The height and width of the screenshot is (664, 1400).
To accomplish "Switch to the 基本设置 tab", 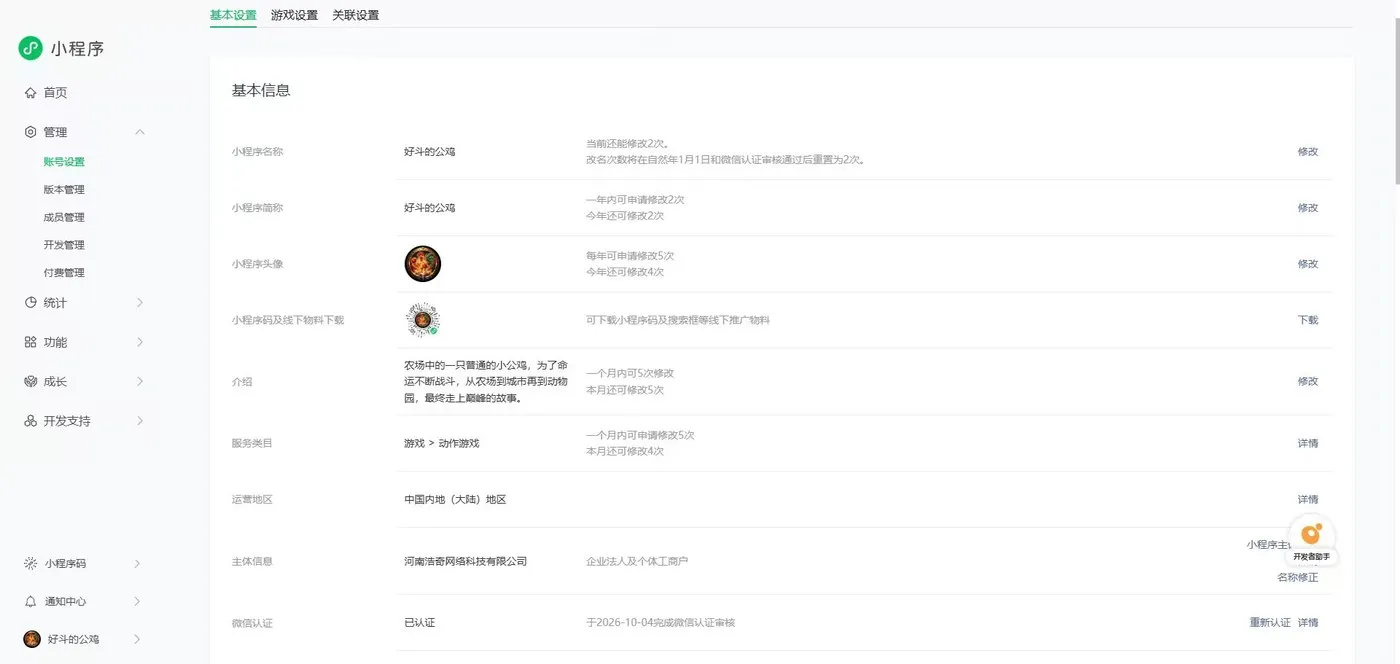I will [233, 15].
